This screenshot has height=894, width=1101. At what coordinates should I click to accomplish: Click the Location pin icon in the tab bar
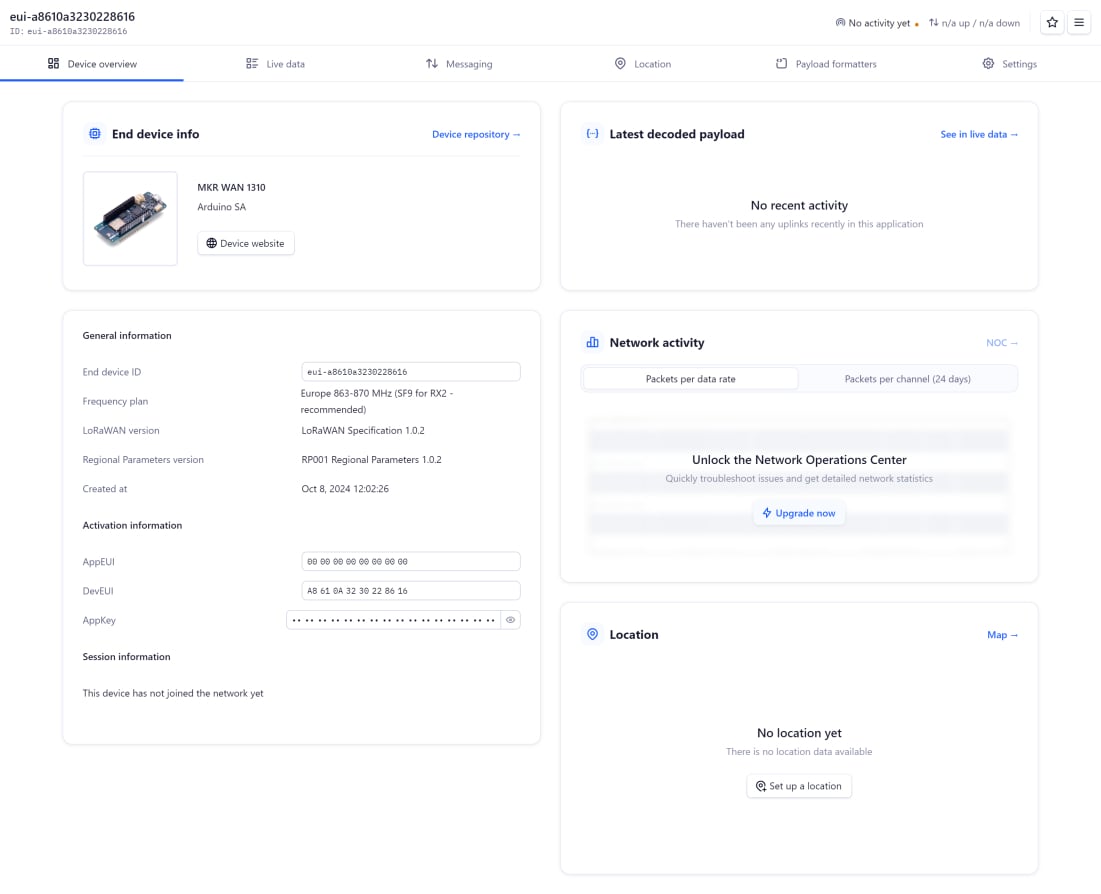(622, 63)
